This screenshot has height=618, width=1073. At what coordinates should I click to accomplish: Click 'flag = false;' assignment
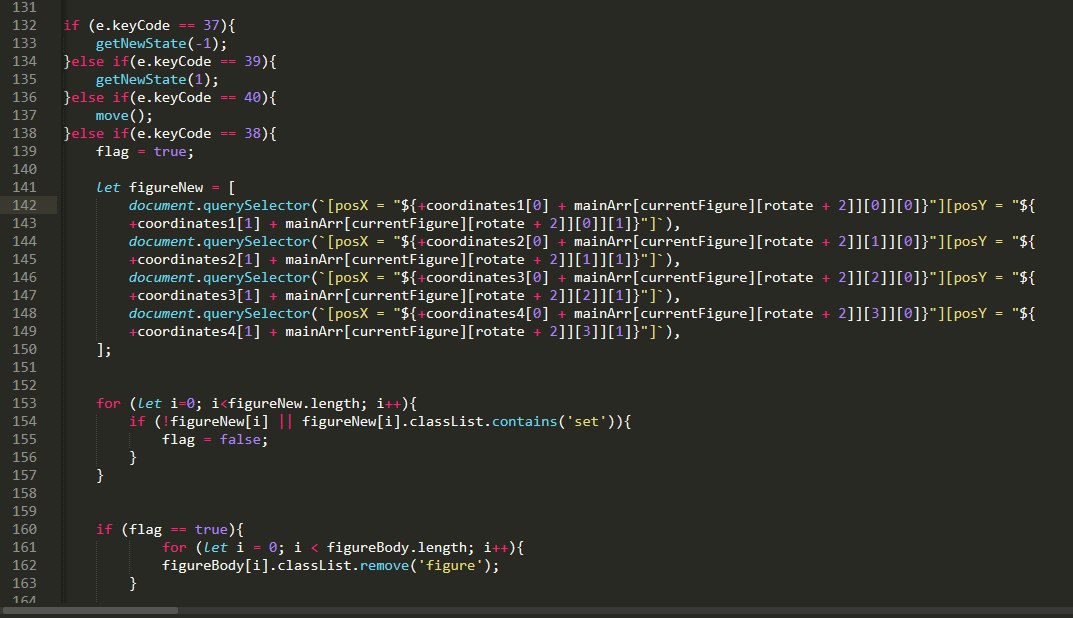[x=214, y=439]
